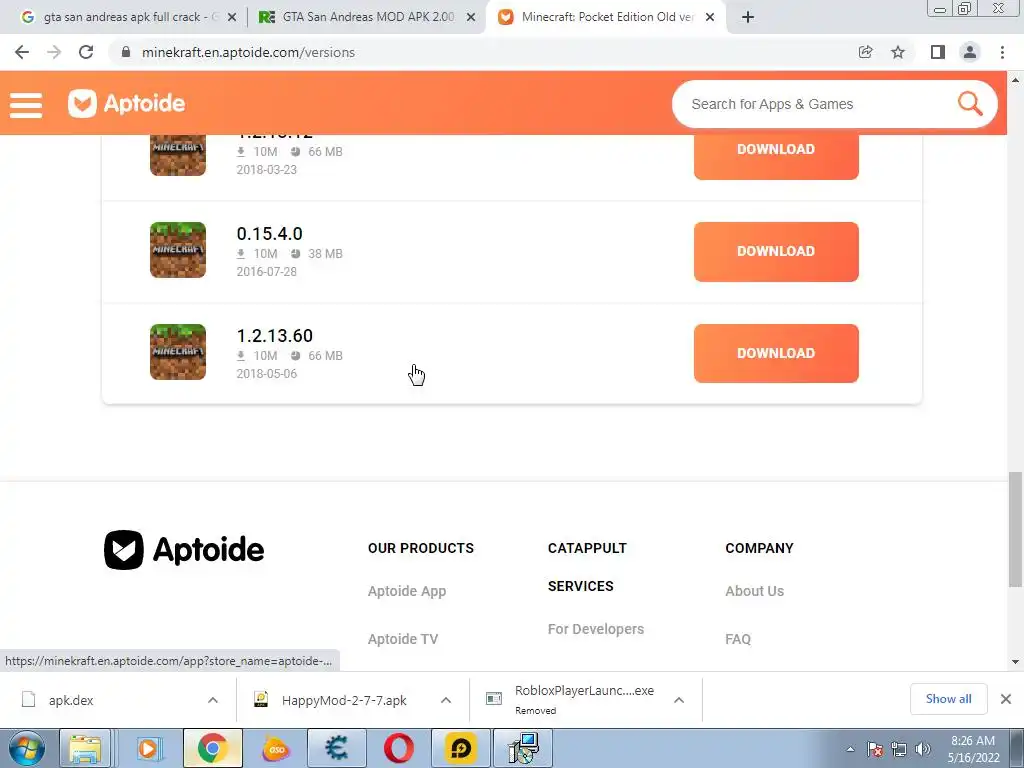Click scrollbar down arrow
Image resolution: width=1024 pixels, height=768 pixels.
pyautogui.click(x=1016, y=662)
